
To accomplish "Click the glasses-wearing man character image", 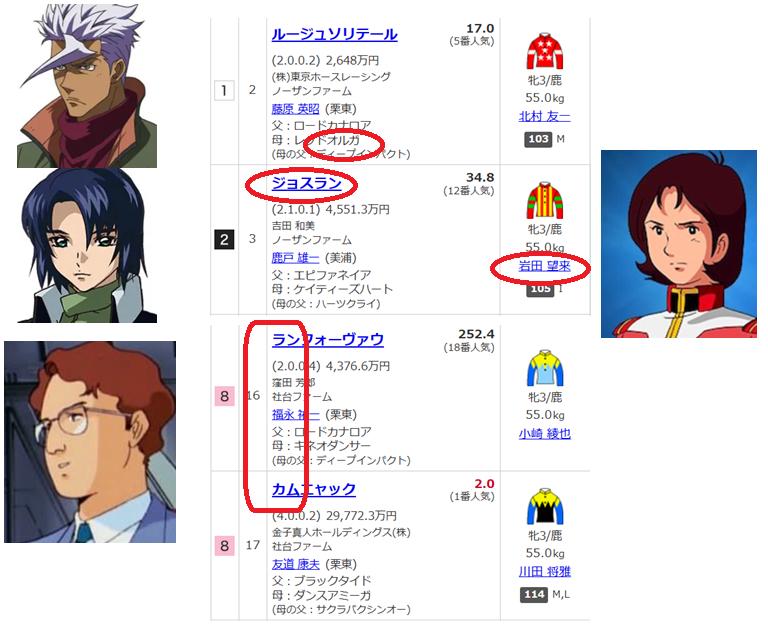I will point(90,442).
